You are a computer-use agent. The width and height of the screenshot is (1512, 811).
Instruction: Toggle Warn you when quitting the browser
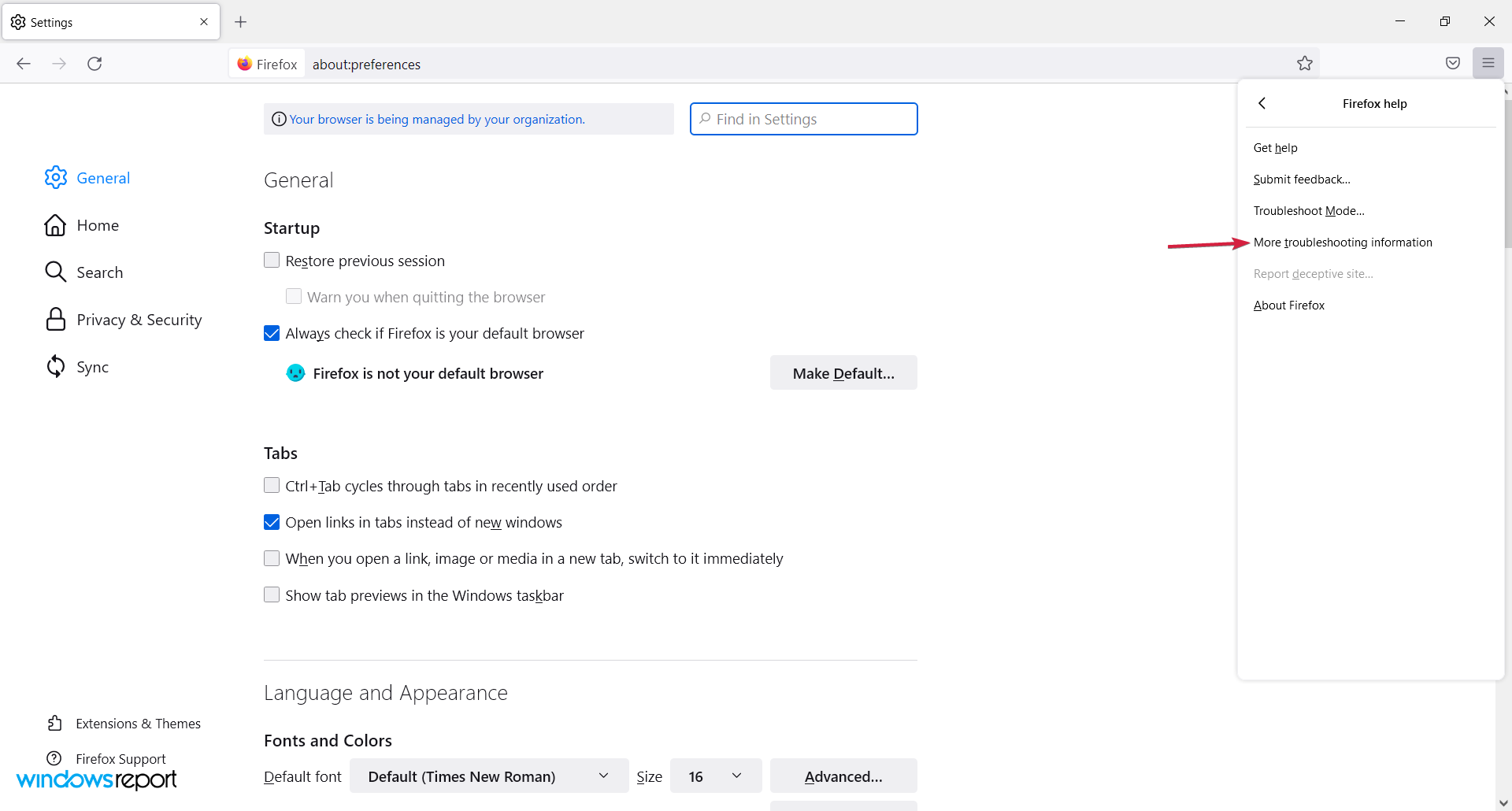[x=294, y=297]
